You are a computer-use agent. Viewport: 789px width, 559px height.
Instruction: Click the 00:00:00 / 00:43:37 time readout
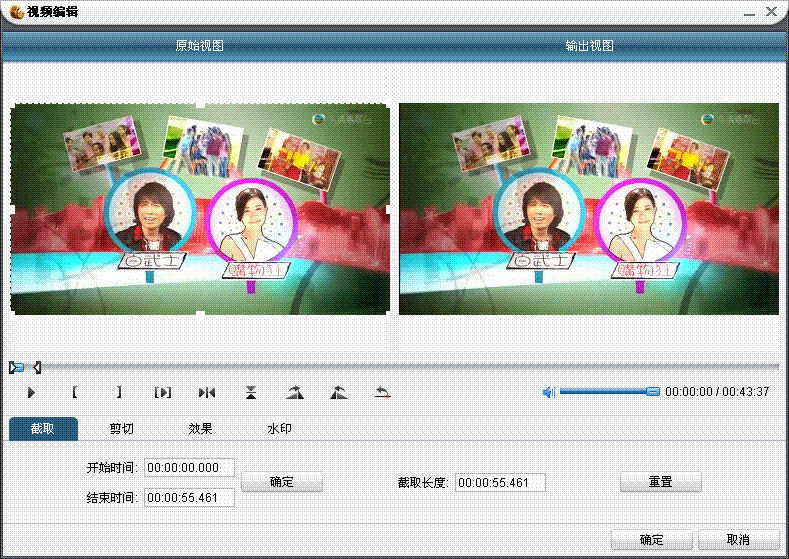pyautogui.click(x=717, y=392)
